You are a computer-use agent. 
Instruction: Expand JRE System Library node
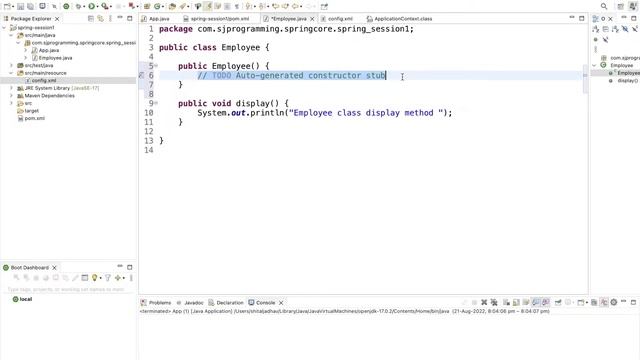(11, 88)
